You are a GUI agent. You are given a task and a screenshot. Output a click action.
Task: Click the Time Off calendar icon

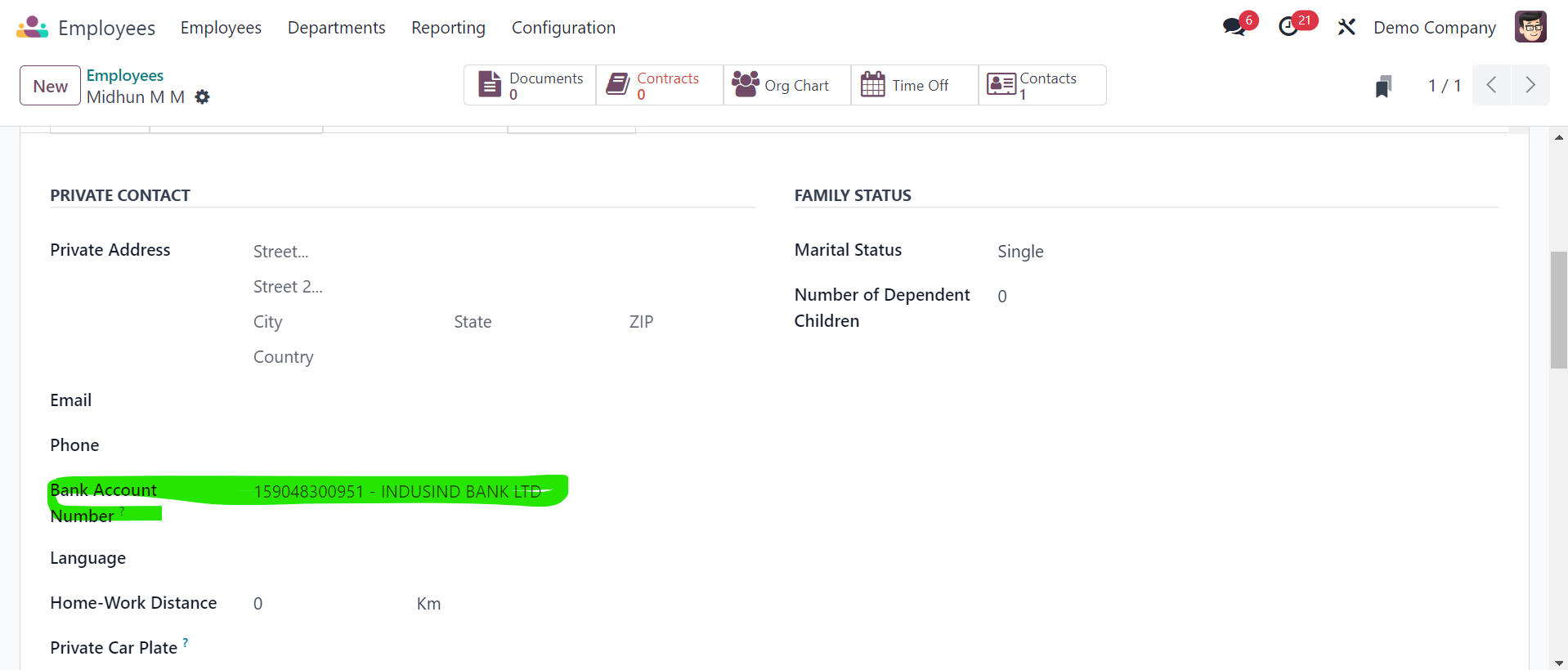pyautogui.click(x=873, y=84)
